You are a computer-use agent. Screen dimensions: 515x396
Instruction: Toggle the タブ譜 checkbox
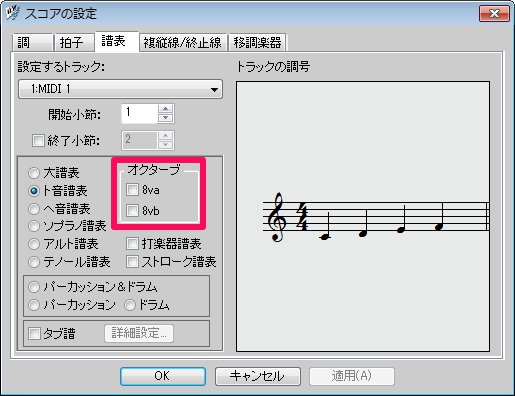pos(34,333)
